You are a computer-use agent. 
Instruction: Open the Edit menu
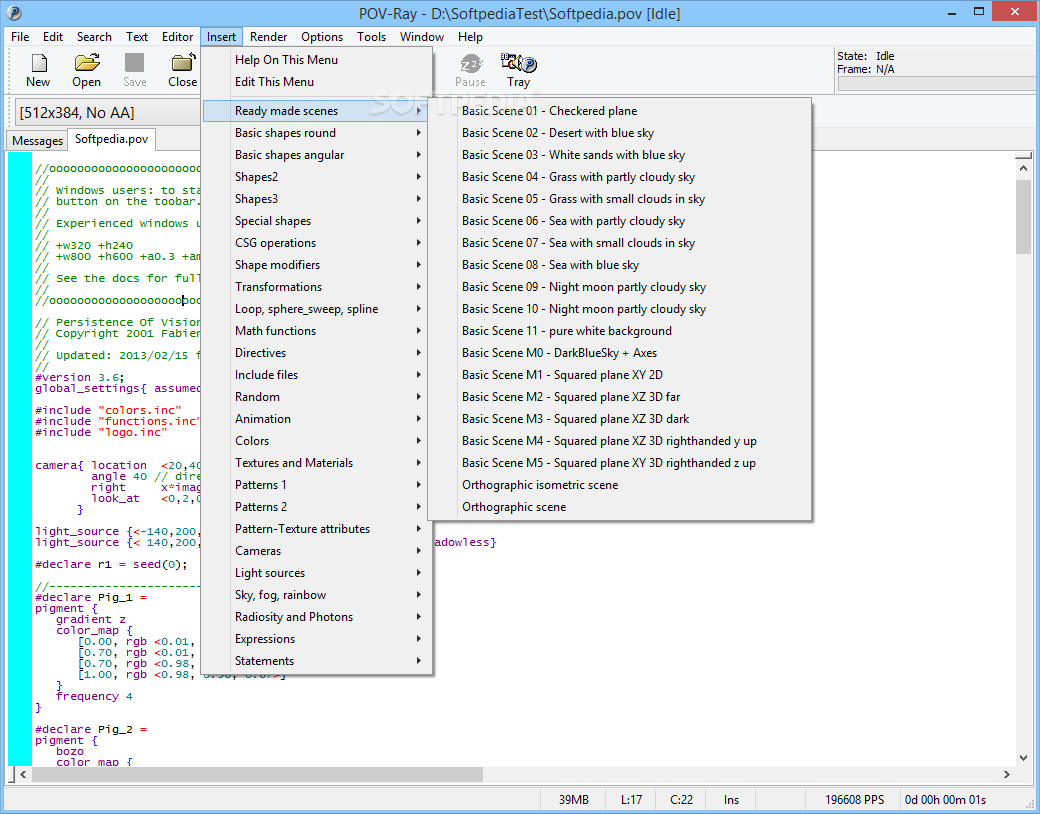(53, 36)
